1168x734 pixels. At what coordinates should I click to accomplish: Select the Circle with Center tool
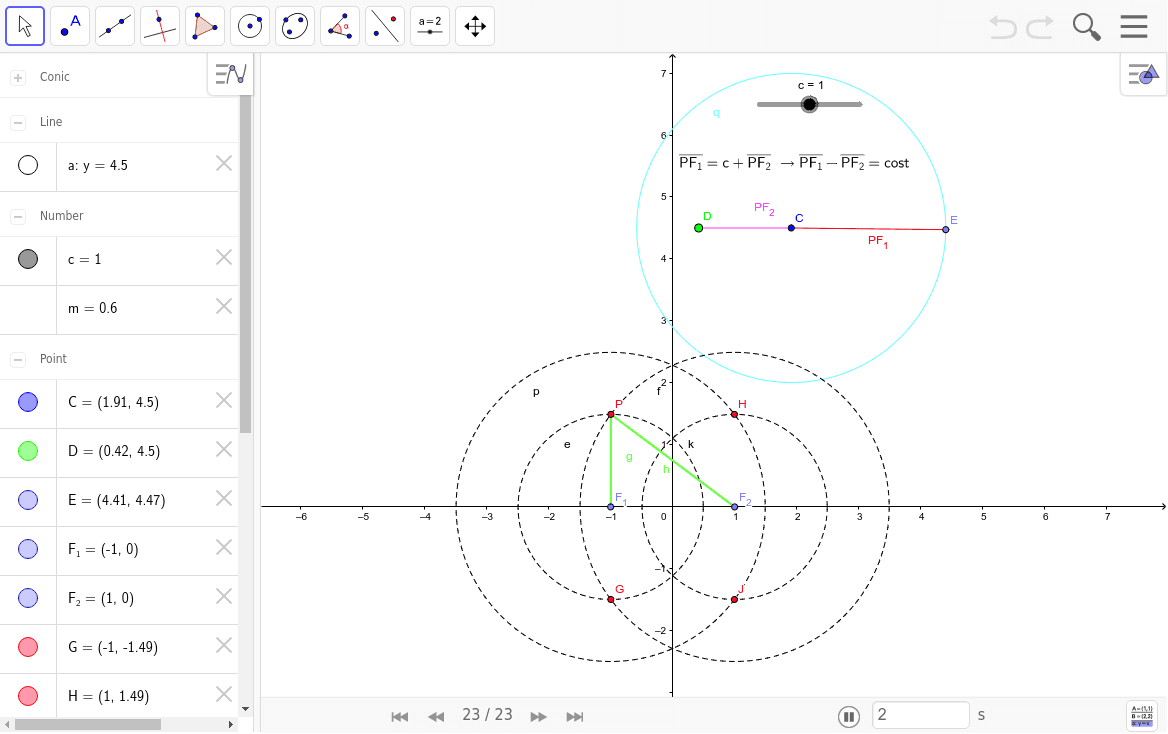(250, 26)
